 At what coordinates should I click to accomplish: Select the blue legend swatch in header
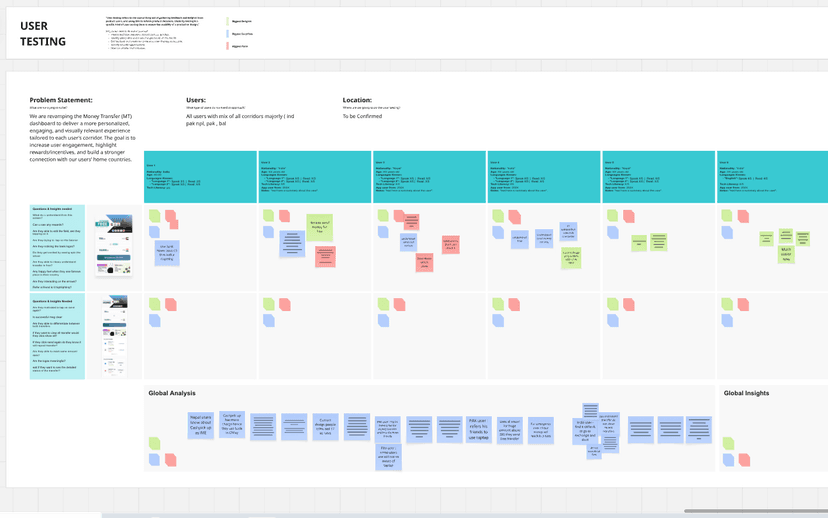coord(228,34)
